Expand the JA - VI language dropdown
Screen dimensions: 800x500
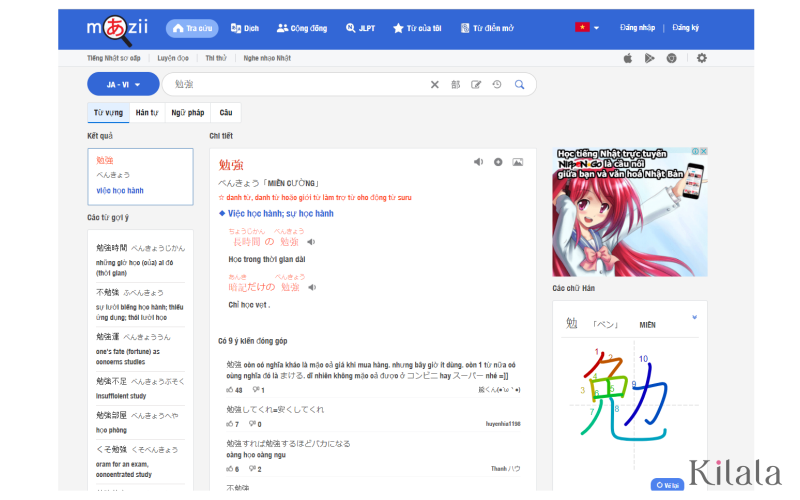pyautogui.click(x=123, y=85)
